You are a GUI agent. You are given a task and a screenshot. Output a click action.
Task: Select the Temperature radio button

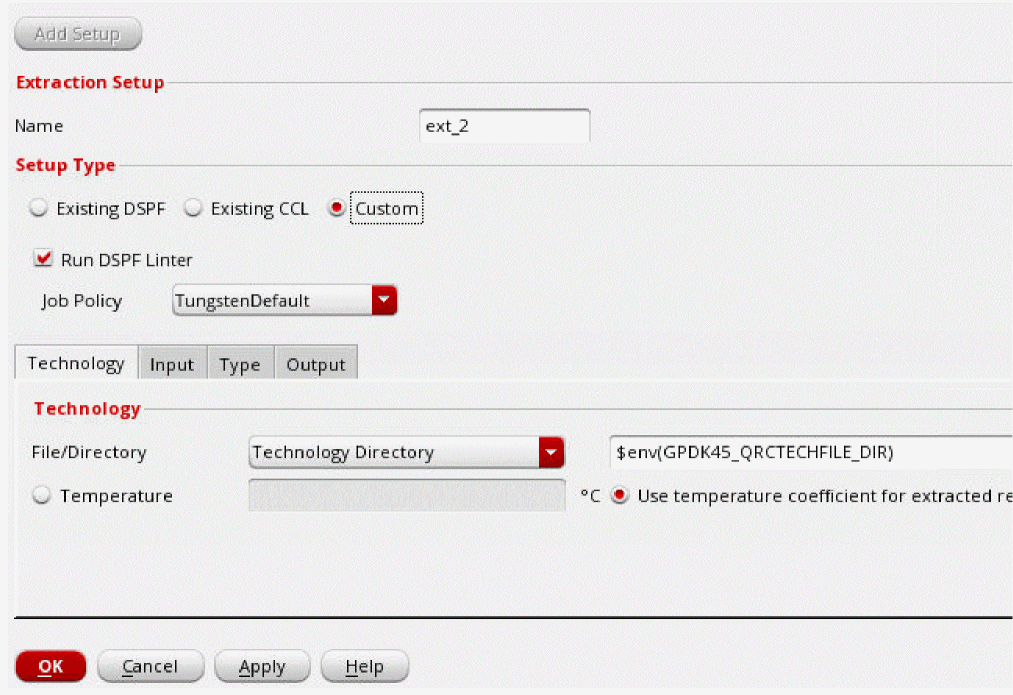coord(42,495)
